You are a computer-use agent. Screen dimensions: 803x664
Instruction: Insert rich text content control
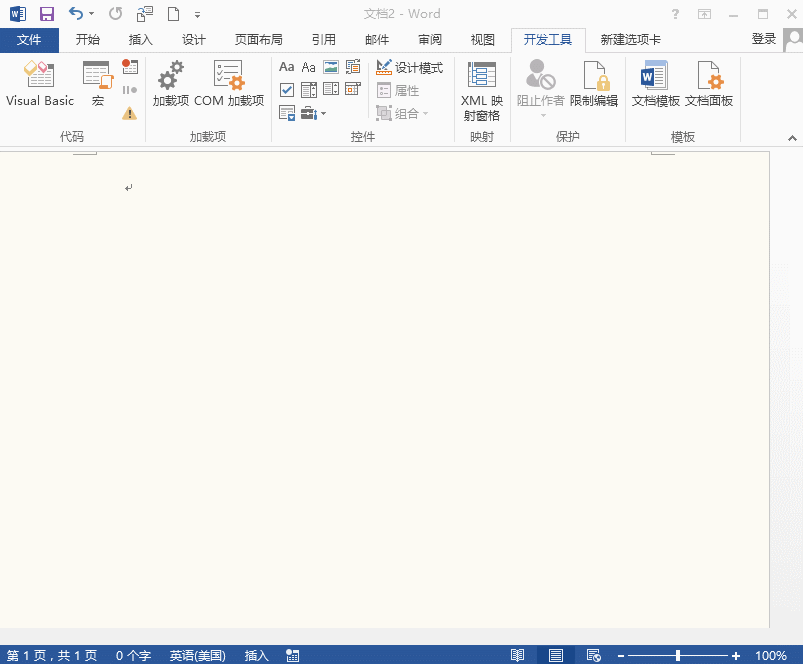pos(286,67)
